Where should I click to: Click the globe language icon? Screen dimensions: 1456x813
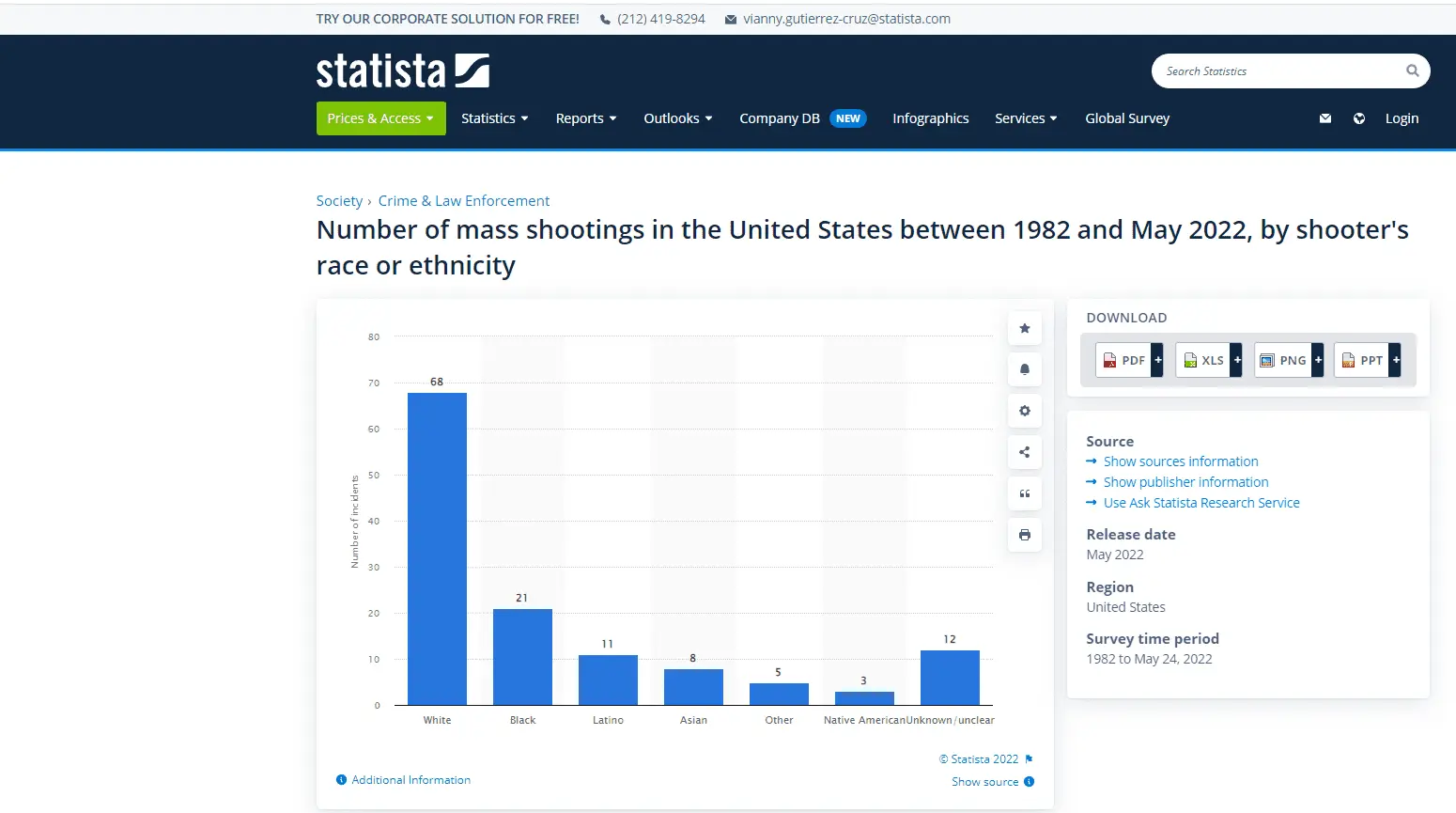point(1358,118)
